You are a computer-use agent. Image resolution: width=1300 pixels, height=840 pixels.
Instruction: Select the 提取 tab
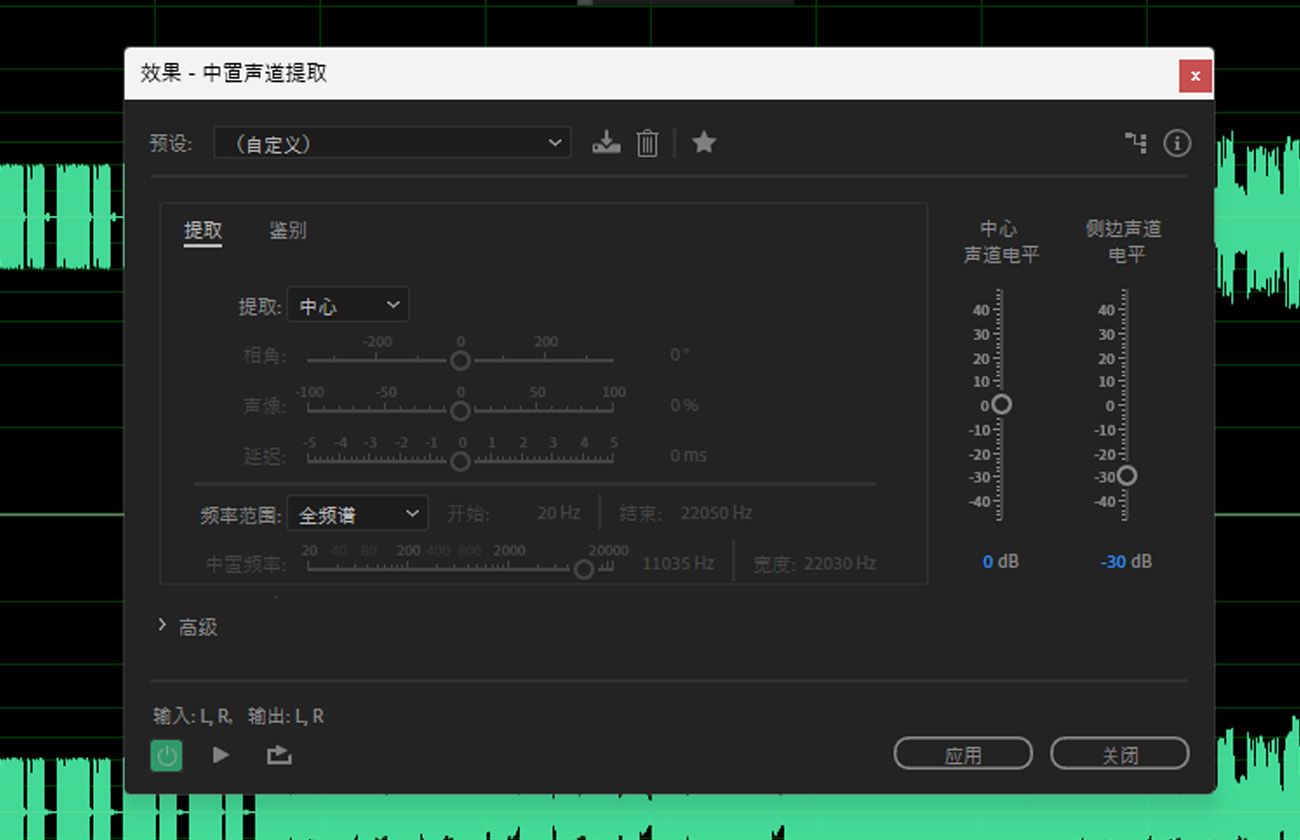point(203,230)
